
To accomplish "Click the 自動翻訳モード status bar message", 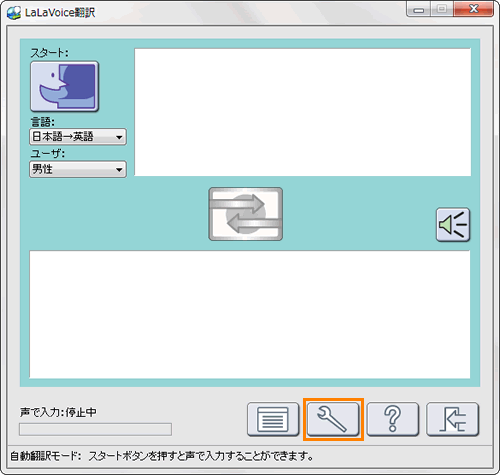I will tap(162, 456).
